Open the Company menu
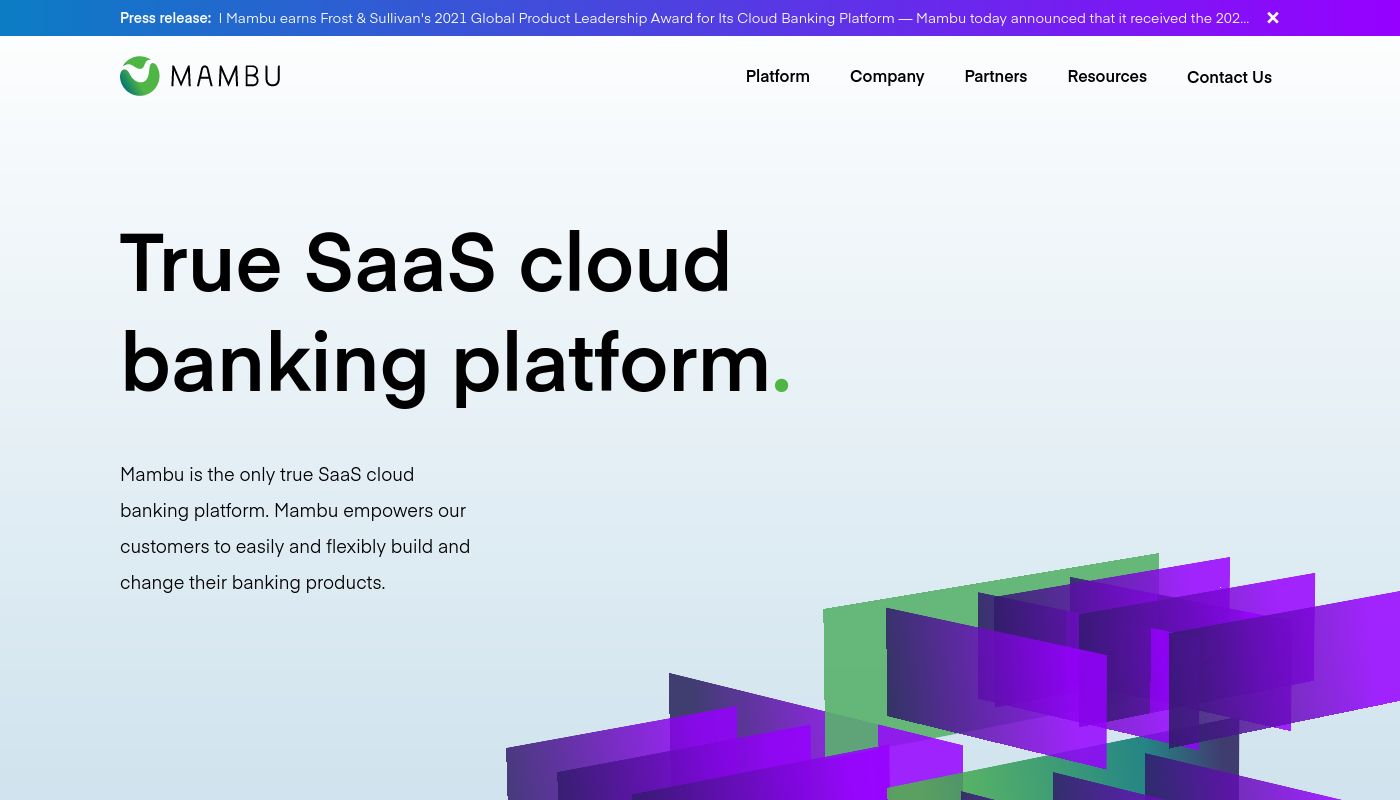The width and height of the screenshot is (1400, 800). coord(887,77)
